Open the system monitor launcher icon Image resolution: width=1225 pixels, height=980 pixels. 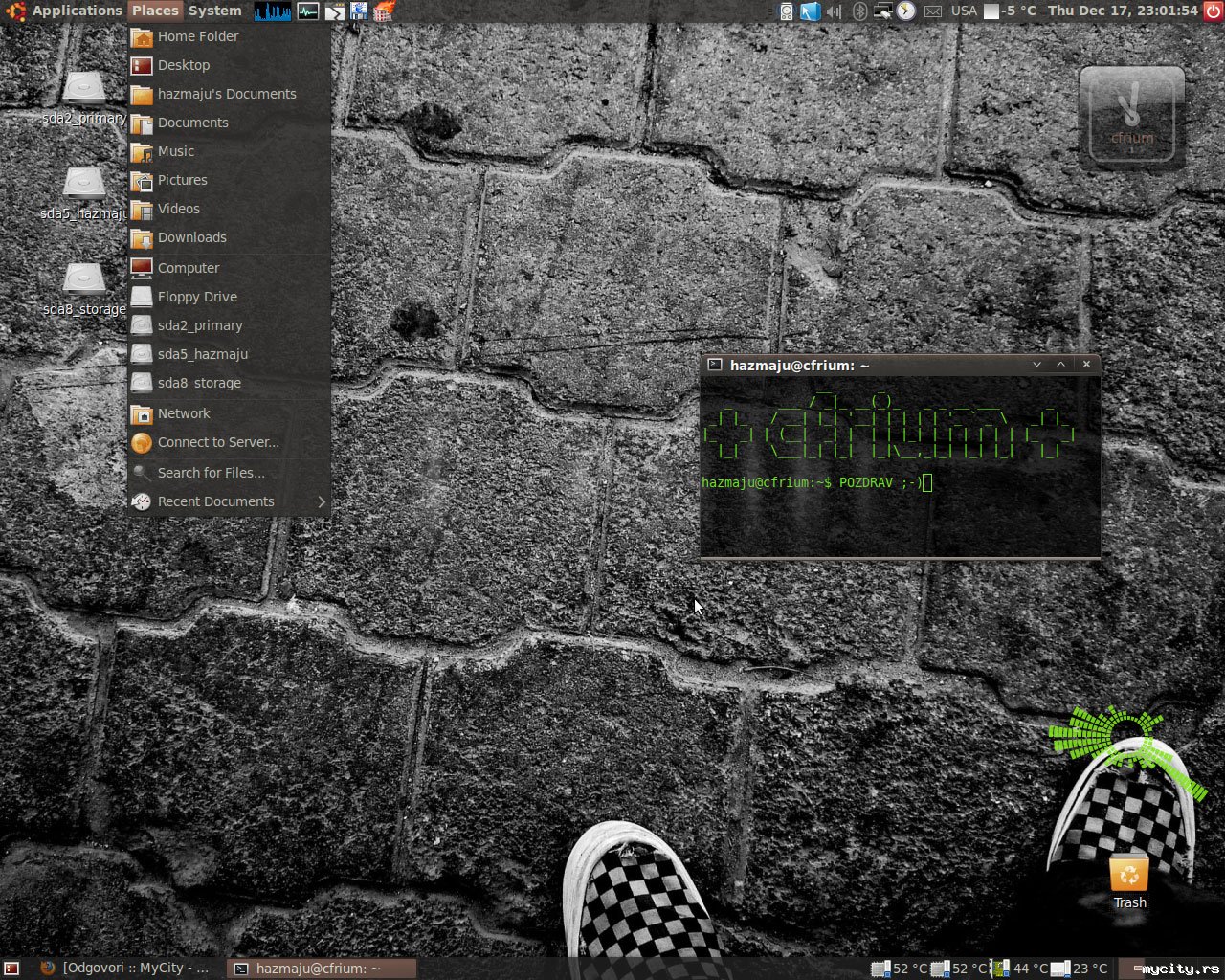click(308, 11)
